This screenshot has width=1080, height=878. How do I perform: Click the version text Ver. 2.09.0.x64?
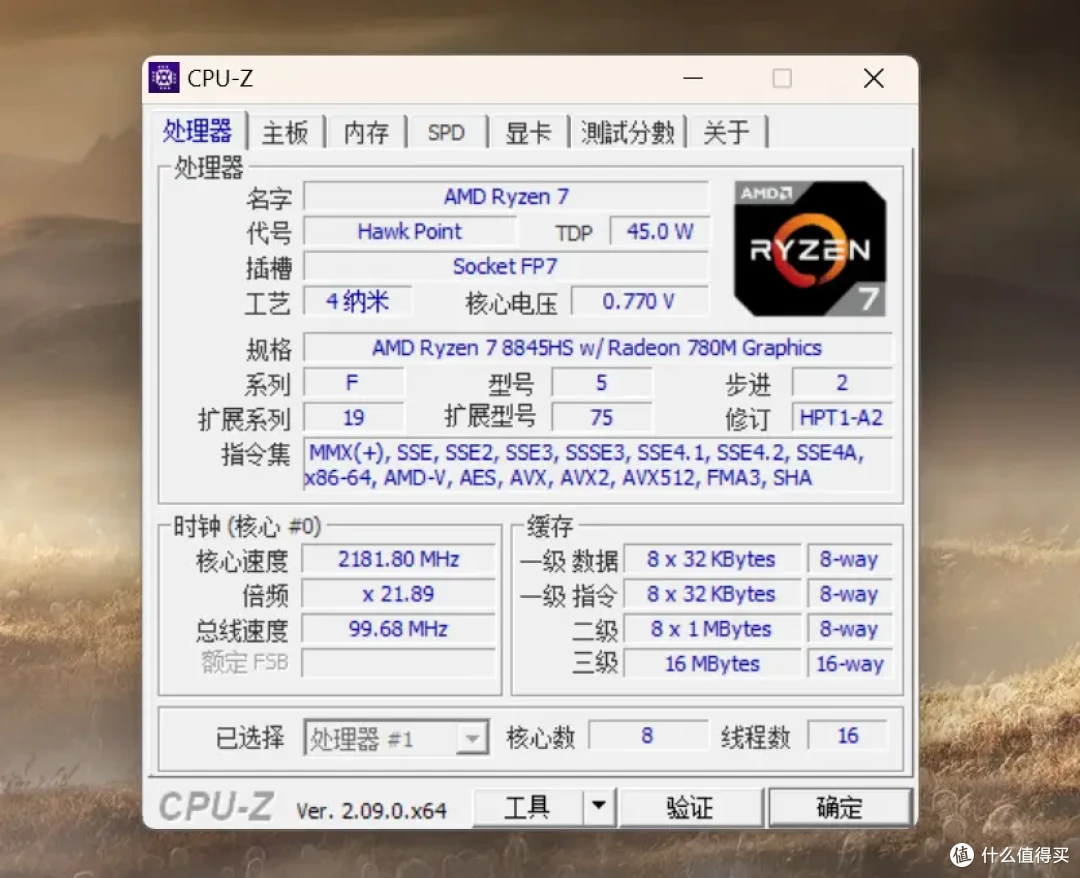click(371, 811)
